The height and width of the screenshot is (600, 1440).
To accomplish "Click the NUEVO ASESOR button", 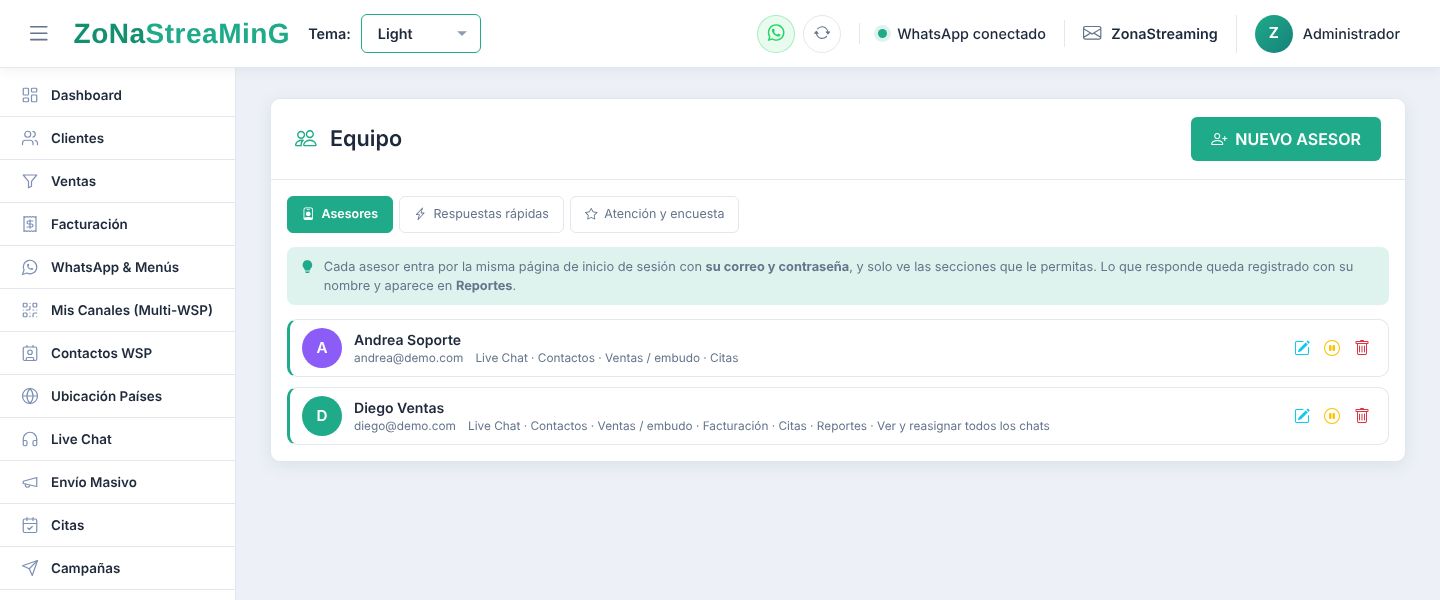I will (1286, 139).
